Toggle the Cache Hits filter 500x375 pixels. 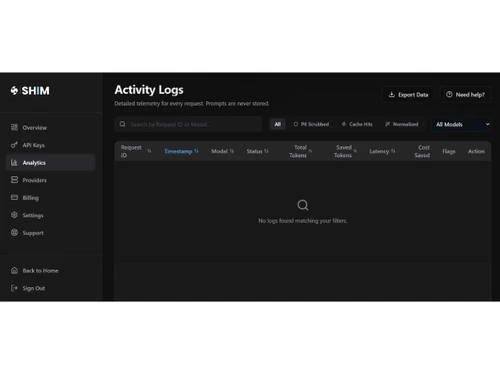pos(357,124)
